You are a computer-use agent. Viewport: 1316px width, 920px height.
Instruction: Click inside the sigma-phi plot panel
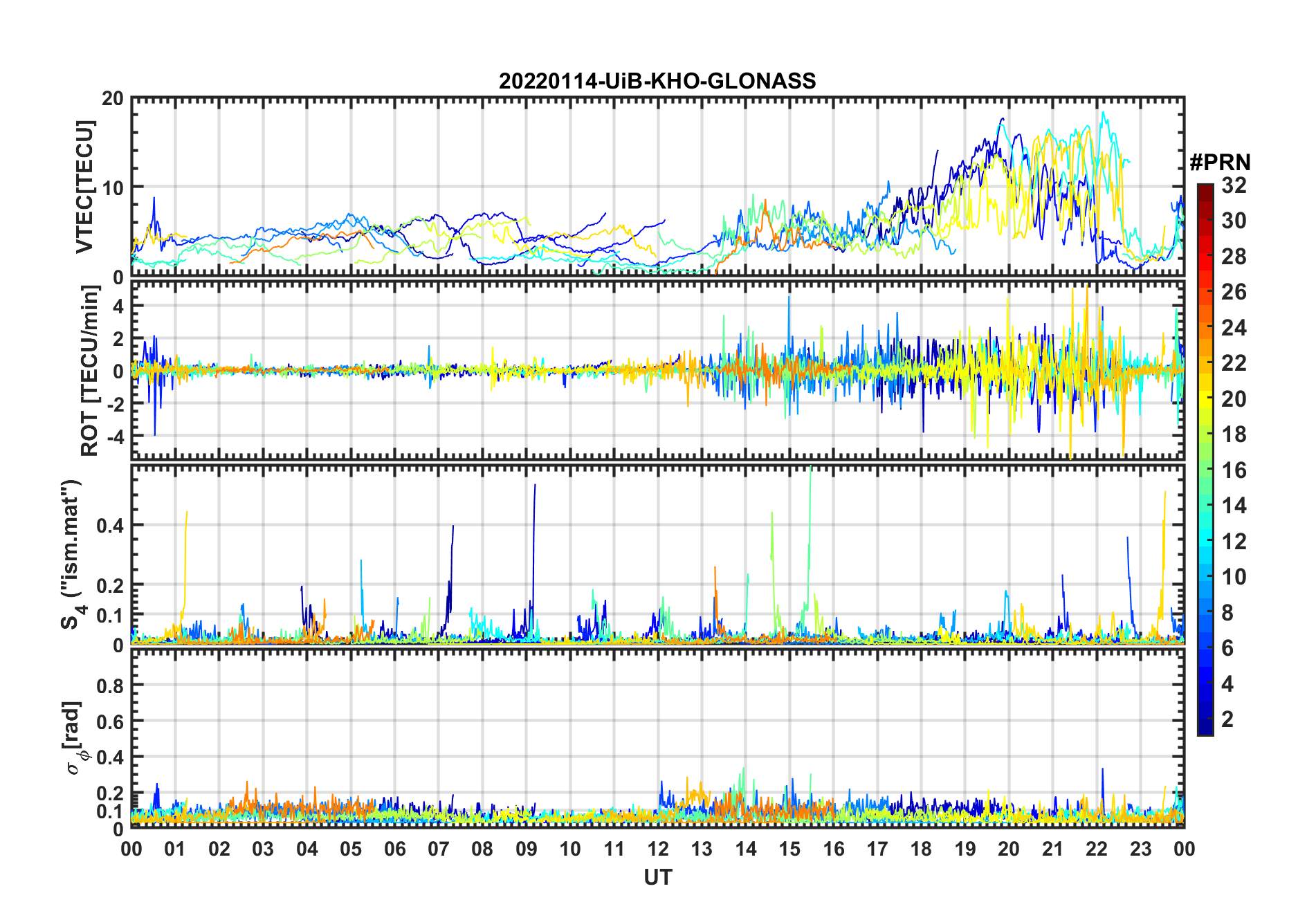[658, 738]
